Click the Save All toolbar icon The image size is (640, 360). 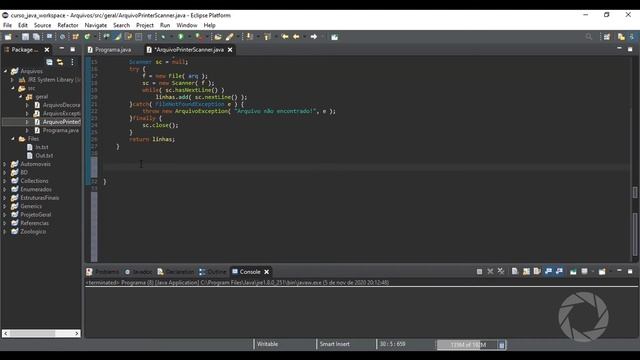click(x=36, y=37)
